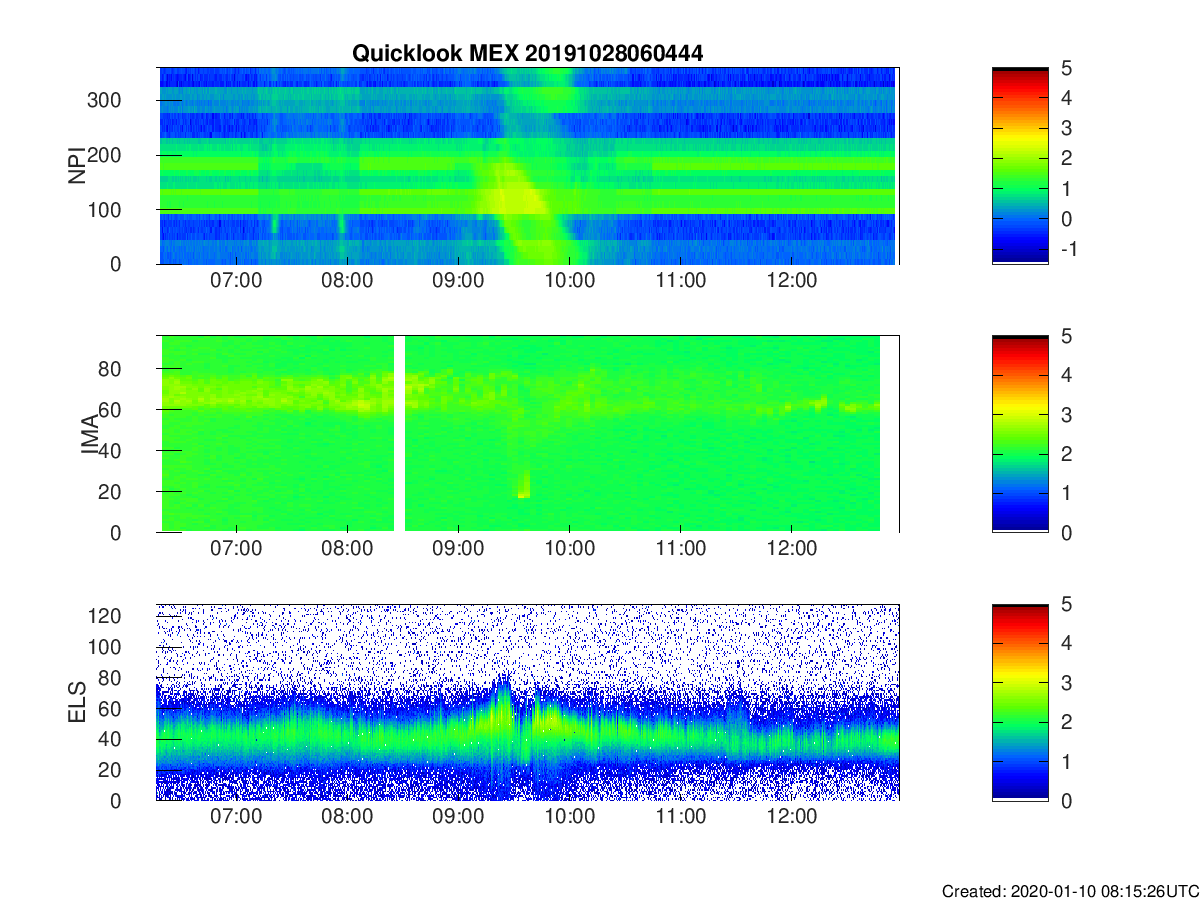Click the 3 label on NPI colorbar

pos(1065,128)
